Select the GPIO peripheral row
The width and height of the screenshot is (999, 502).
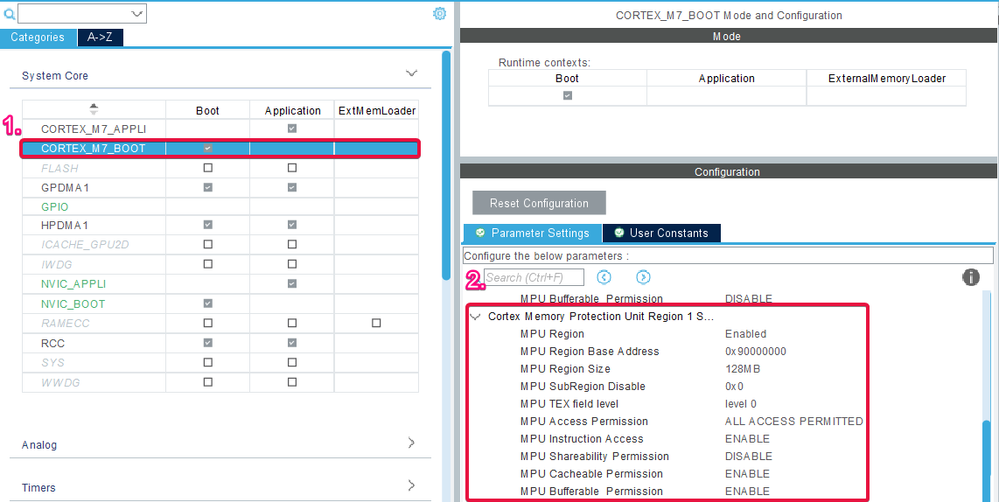[55, 207]
